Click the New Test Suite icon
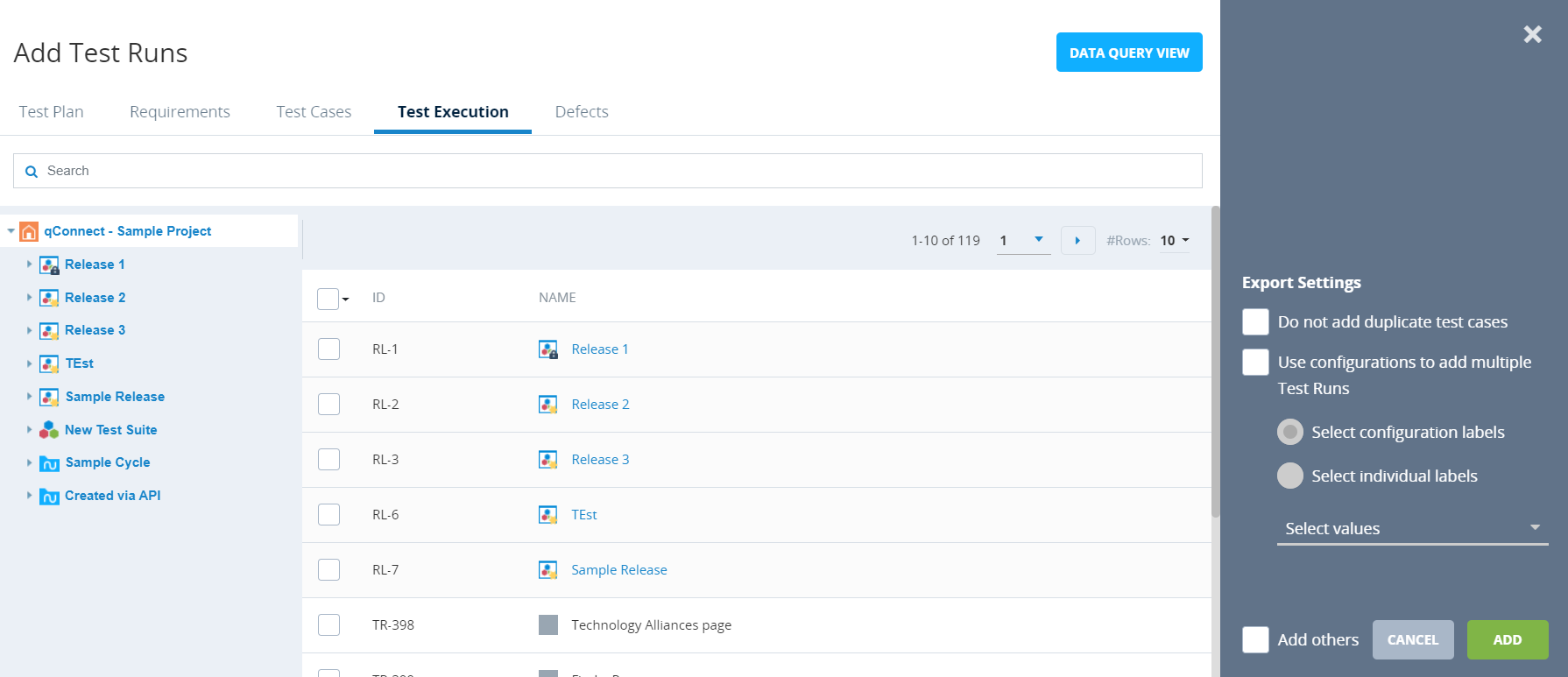This screenshot has width=1568, height=677. point(49,430)
